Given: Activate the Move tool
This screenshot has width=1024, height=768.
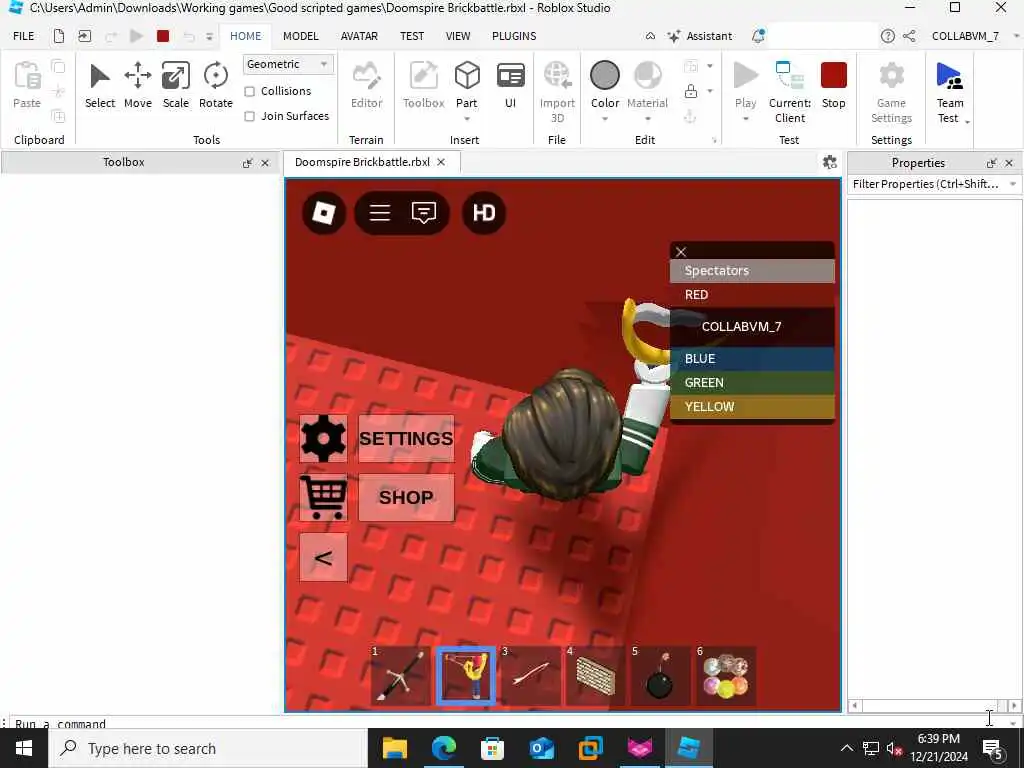Looking at the screenshot, I should 138,85.
